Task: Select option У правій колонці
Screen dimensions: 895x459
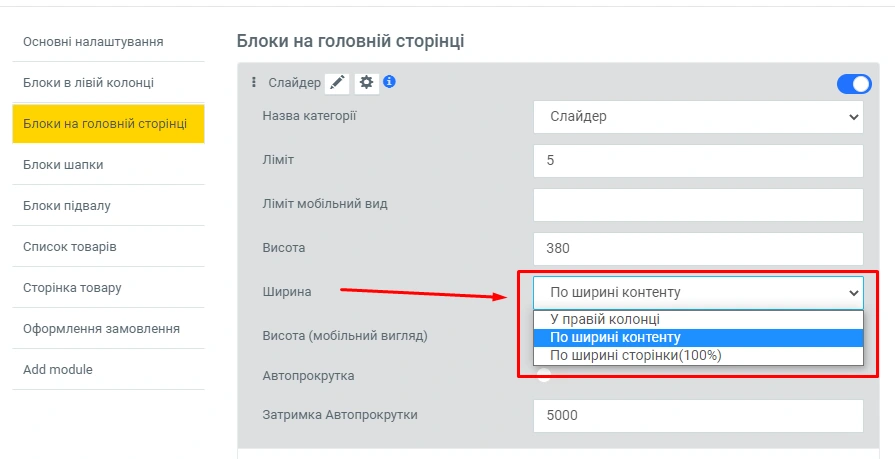Action: [605, 320]
